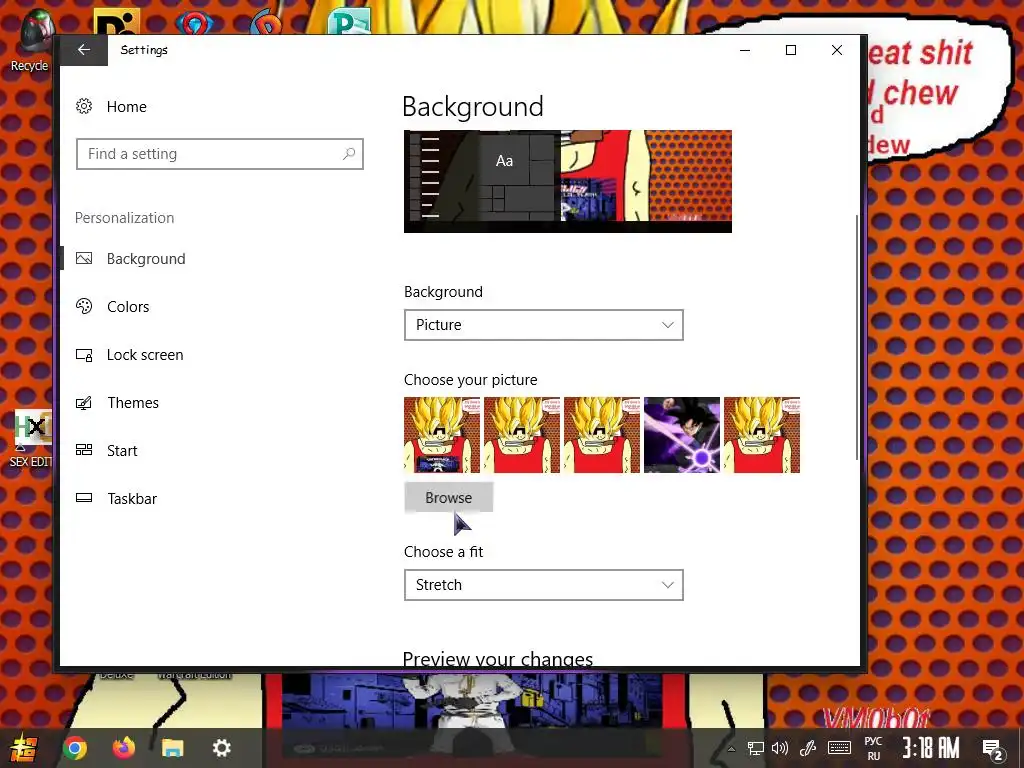Select the fifth picture thumbnail

tap(762, 435)
